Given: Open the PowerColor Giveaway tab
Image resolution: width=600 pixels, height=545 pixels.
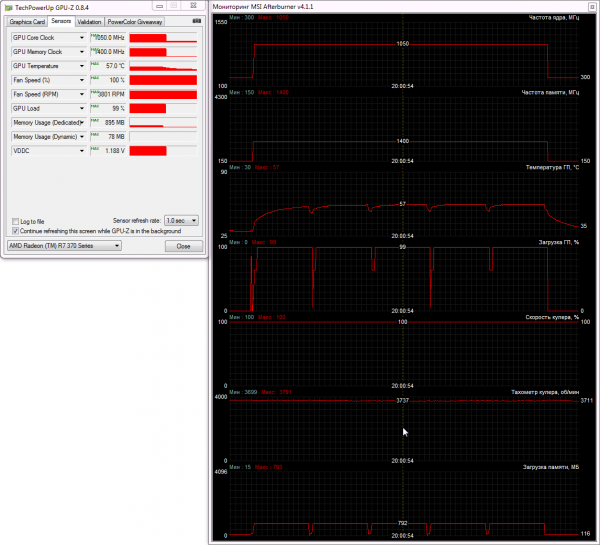Looking at the screenshot, I should tap(135, 22).
